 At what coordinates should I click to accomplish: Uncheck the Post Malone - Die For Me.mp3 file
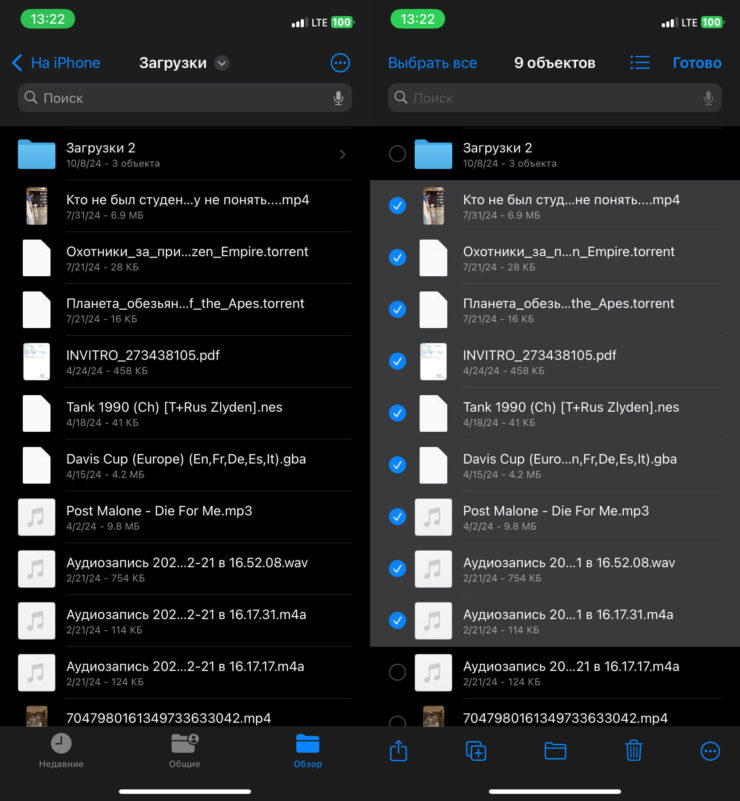(397, 517)
